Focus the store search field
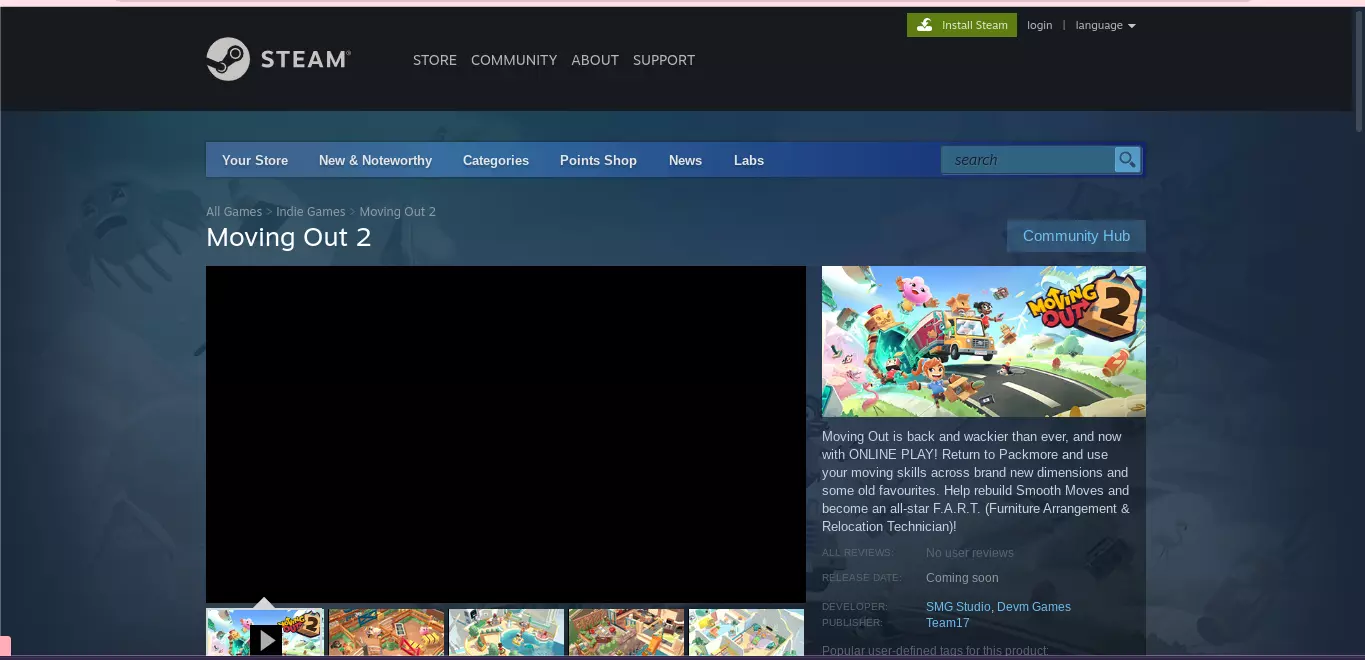 coord(1028,160)
